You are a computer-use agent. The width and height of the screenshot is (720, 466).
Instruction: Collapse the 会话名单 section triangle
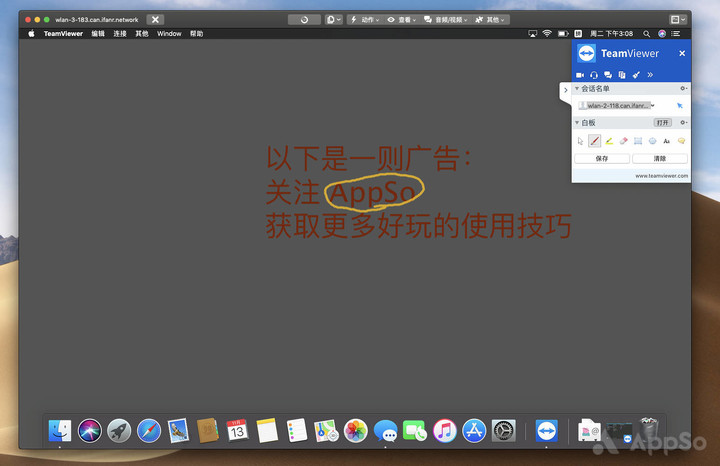pyautogui.click(x=577, y=89)
